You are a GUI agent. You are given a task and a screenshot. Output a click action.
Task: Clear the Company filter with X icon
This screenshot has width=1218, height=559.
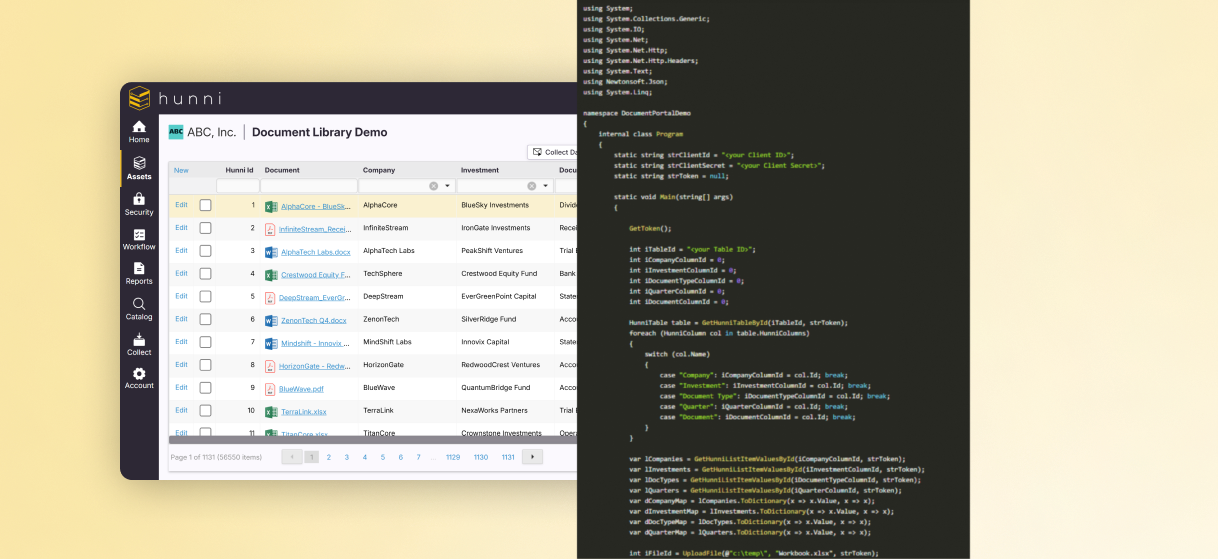tap(434, 186)
